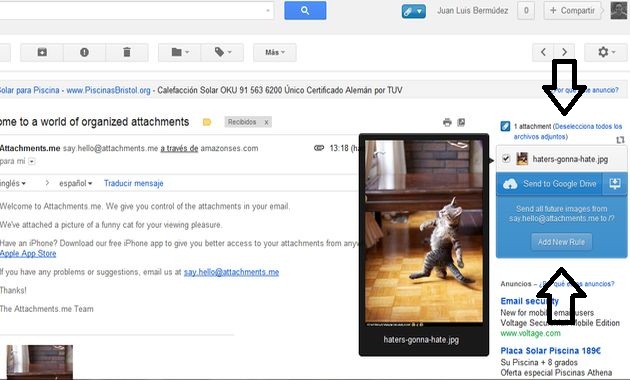630x380 pixels.
Task: Open the conversation in a new window icon
Action: click(x=461, y=122)
